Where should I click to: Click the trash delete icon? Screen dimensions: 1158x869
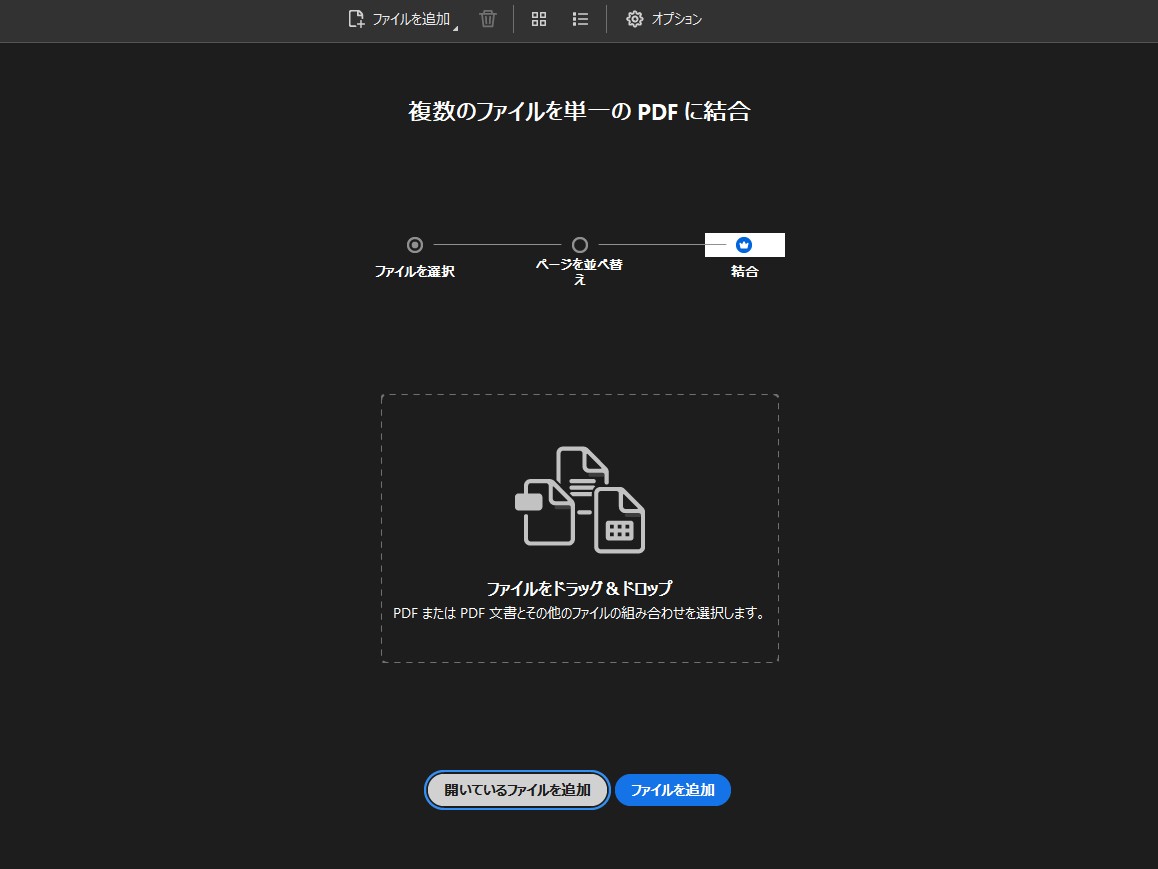(x=487, y=18)
